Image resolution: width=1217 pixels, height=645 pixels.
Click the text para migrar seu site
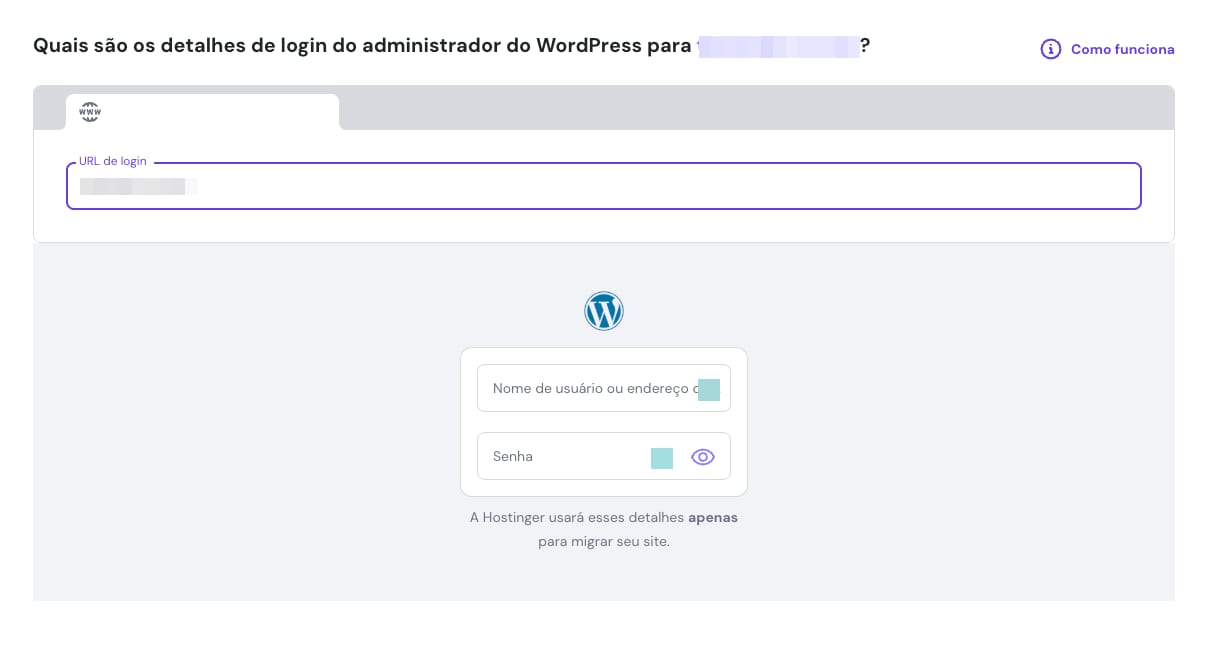click(x=604, y=542)
